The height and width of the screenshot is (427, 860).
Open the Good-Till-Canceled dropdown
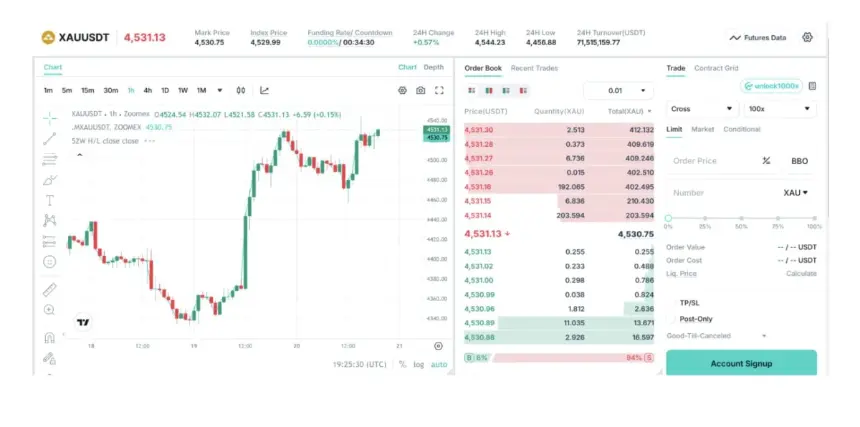tap(716, 335)
